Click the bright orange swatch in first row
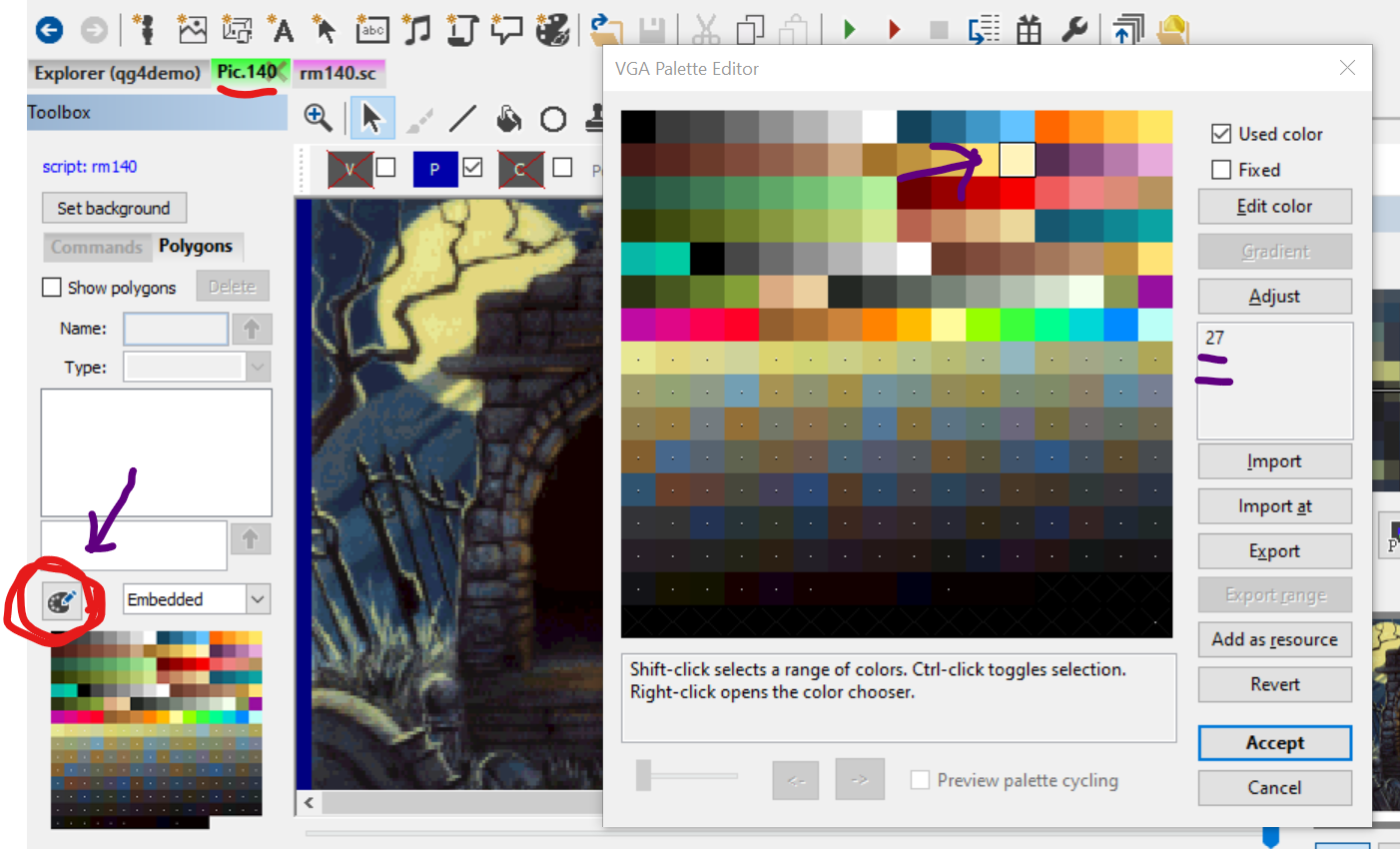 (x=1051, y=127)
